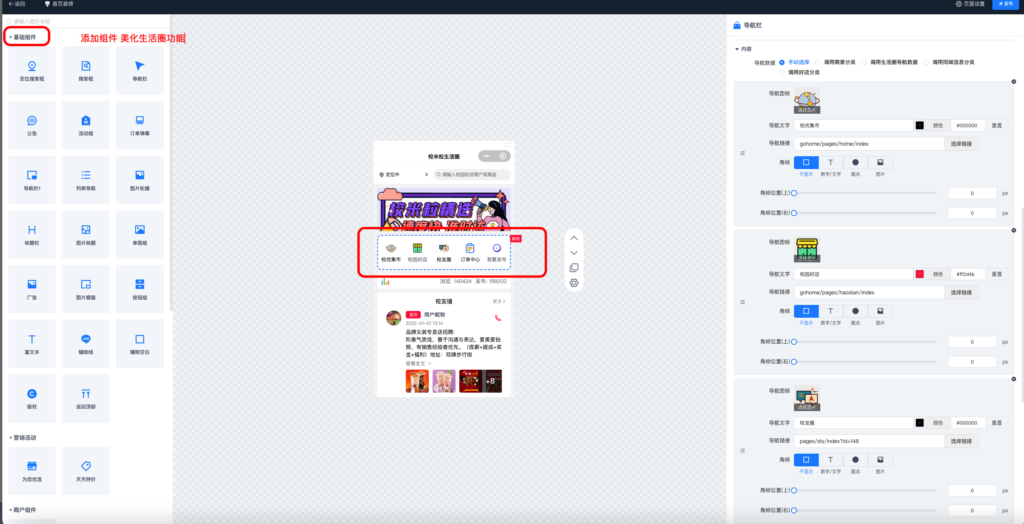Expand the 商户组件 section

(x=23, y=510)
